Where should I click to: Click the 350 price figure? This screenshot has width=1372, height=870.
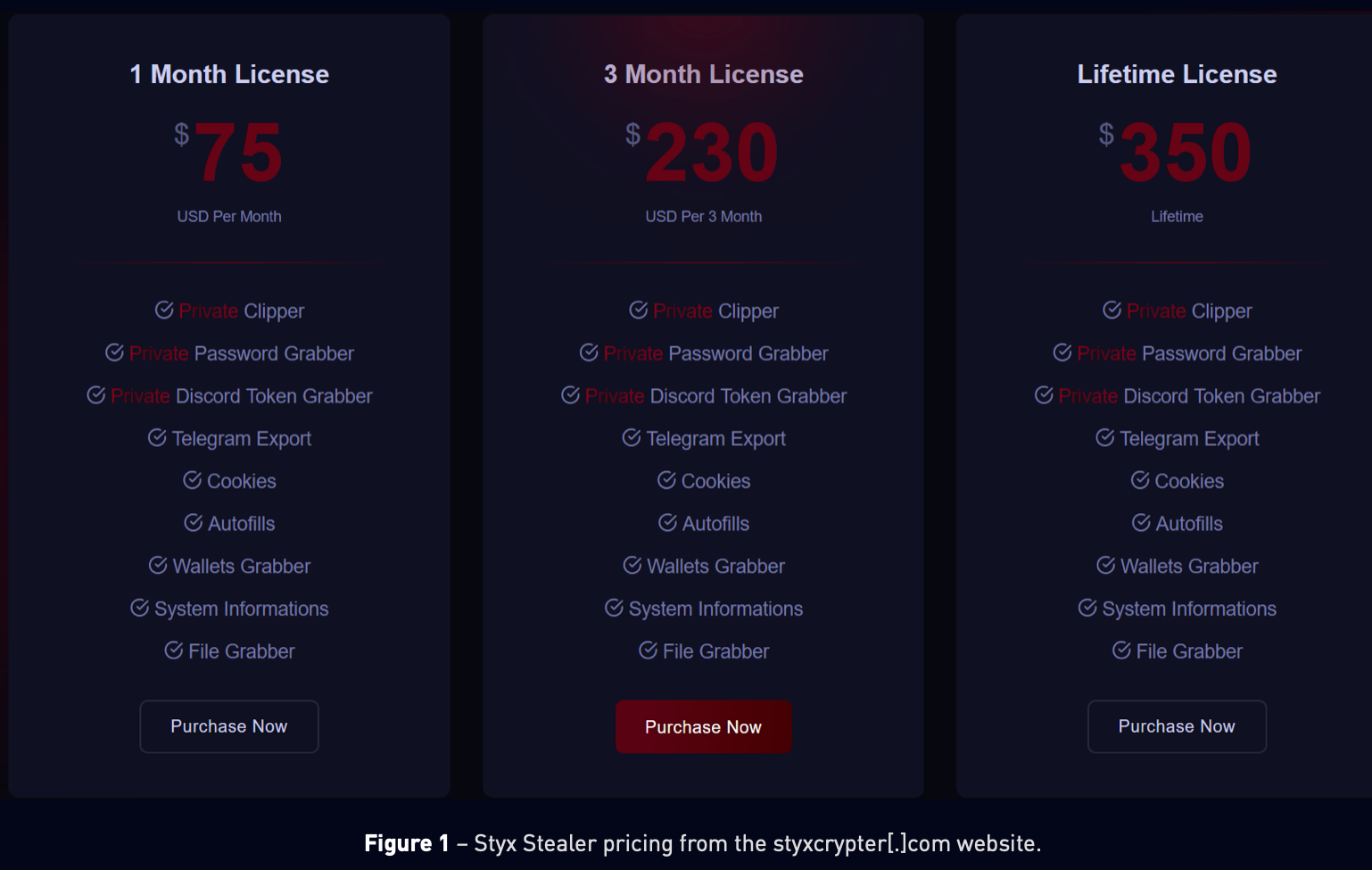coord(1186,153)
